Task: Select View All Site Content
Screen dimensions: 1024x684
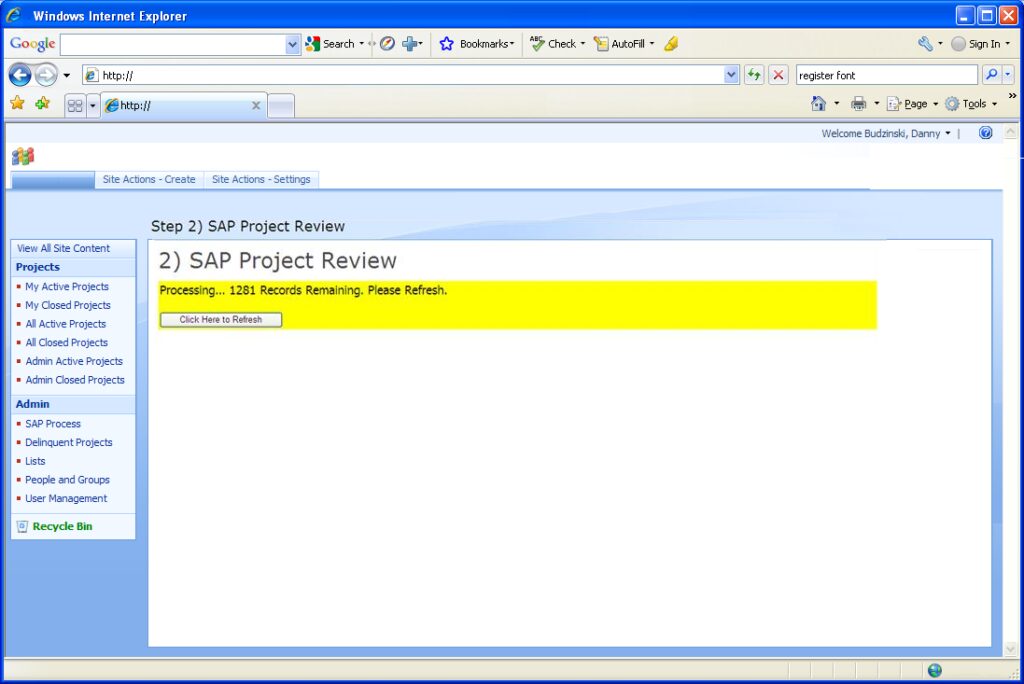Action: 62,248
